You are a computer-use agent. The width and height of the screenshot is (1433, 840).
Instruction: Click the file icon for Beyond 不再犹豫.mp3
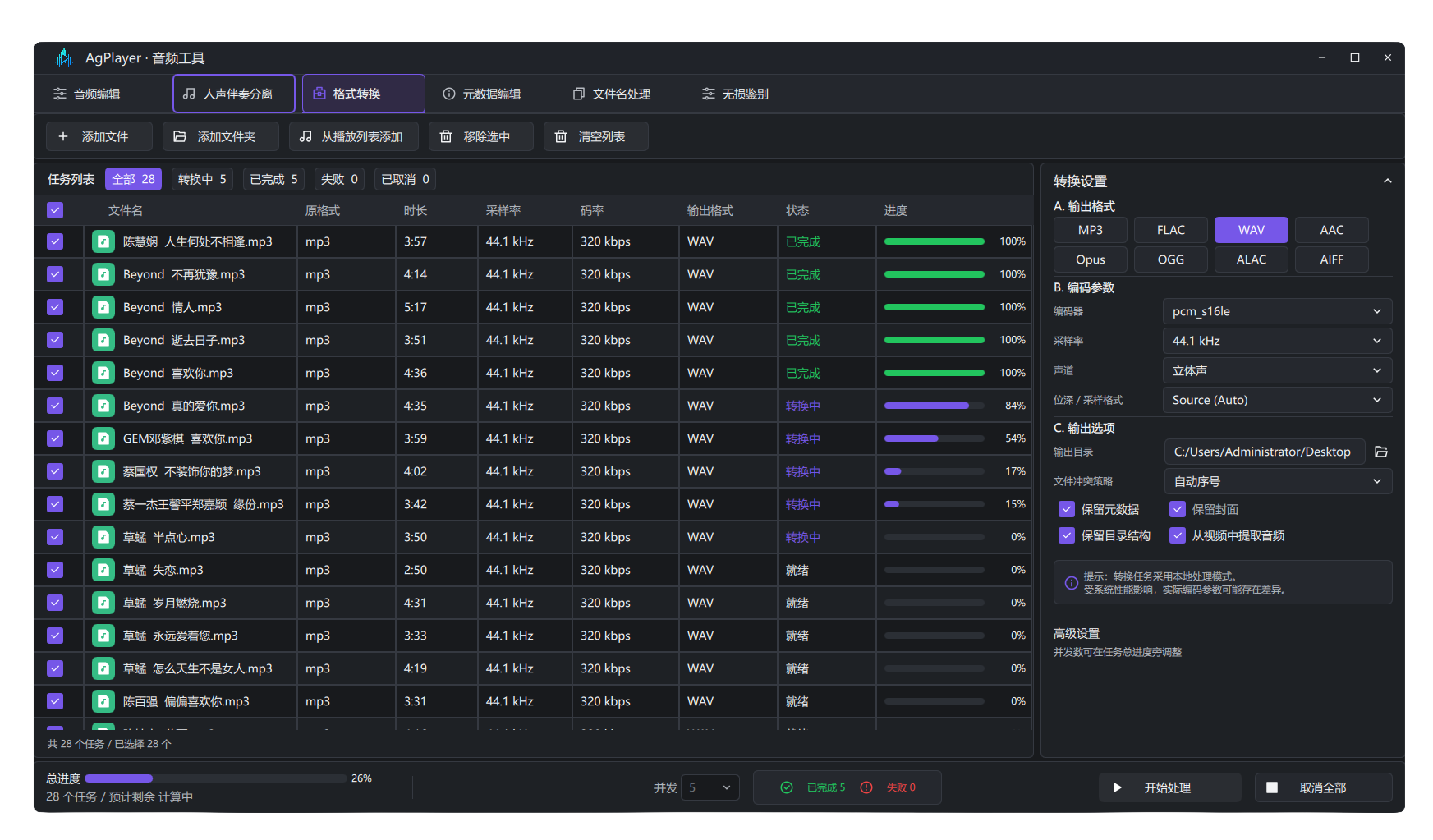coord(103,274)
